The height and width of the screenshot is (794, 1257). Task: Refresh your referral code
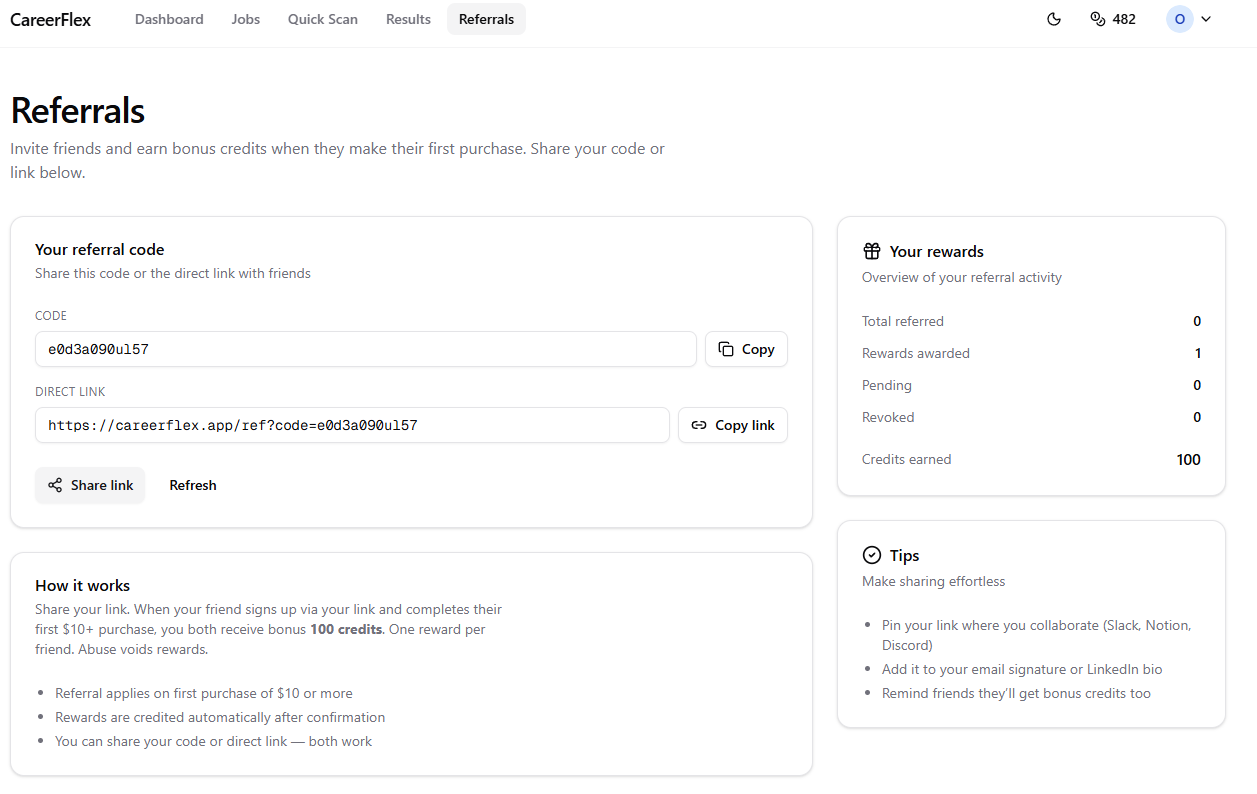pyautogui.click(x=192, y=485)
